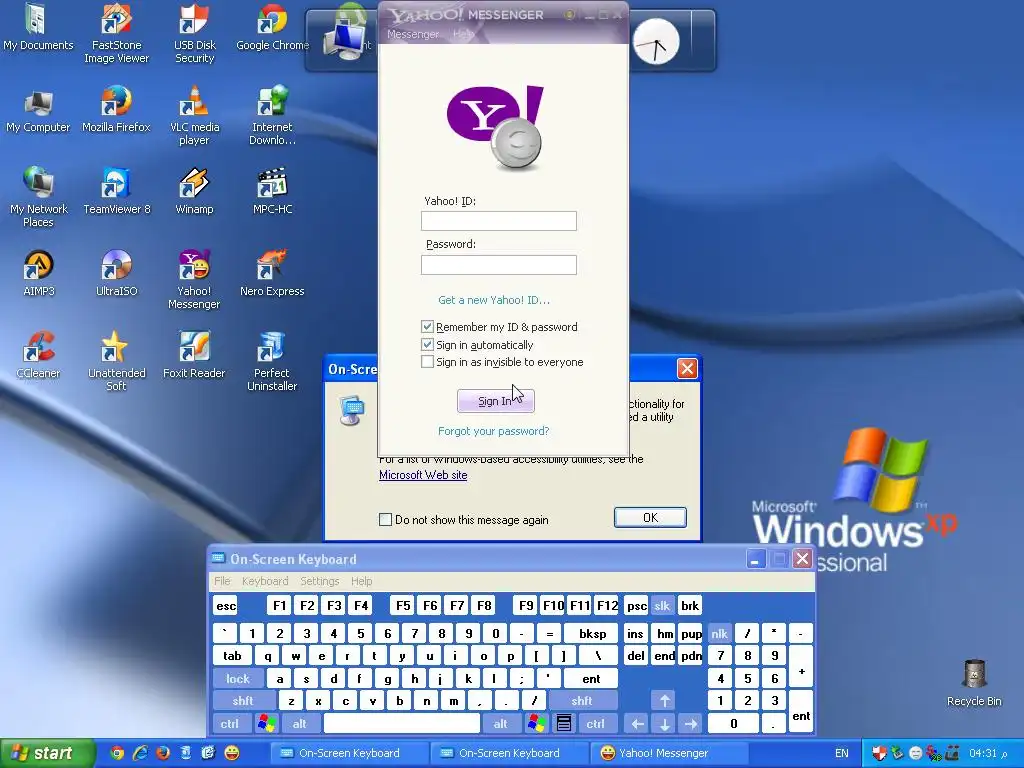Screen dimensions: 1024x768
Task: Click the del key on On-Screen Keyboard
Action: click(x=635, y=656)
